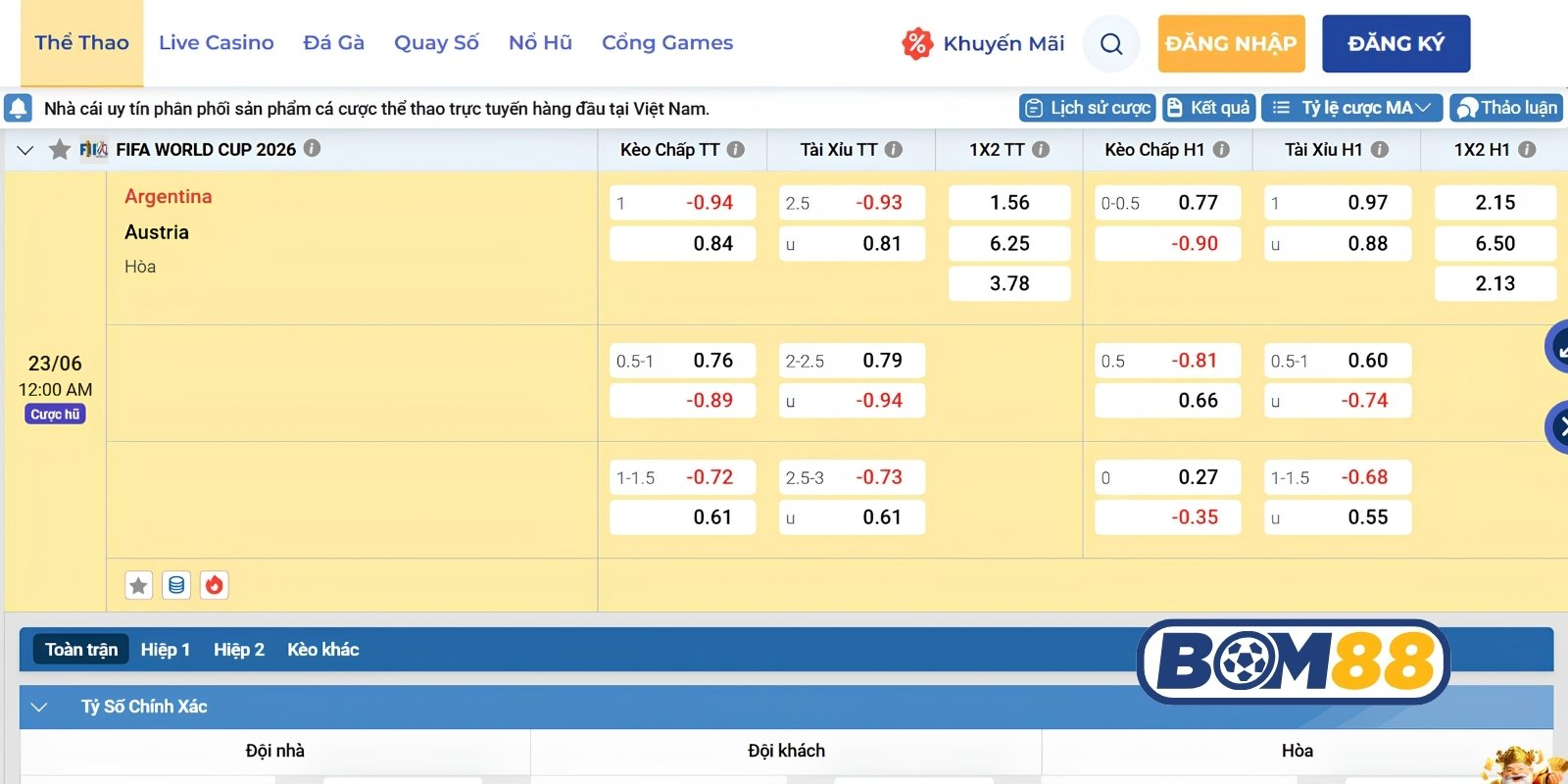This screenshot has height=784, width=1568.
Task: Select Argentina full-time win odds 1.56
Action: pos(1009,203)
